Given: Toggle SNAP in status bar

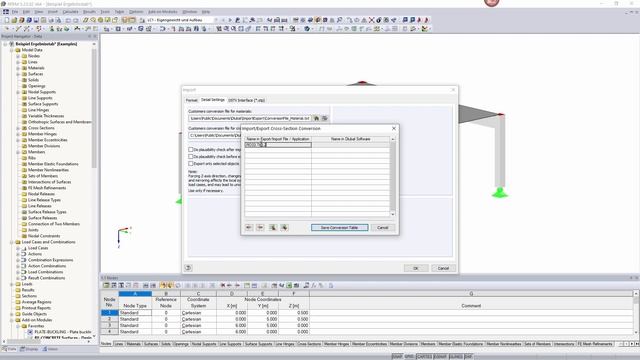Looking at the screenshot, I should pos(397,357).
